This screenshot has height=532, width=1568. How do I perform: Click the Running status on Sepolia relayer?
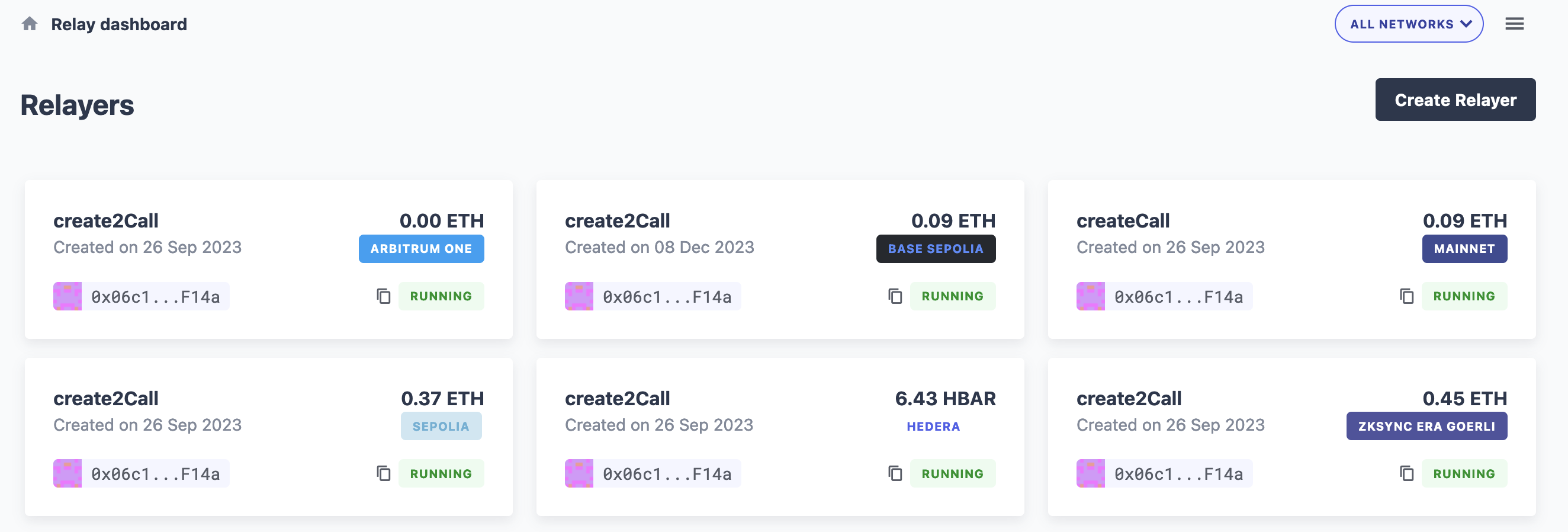(x=441, y=473)
